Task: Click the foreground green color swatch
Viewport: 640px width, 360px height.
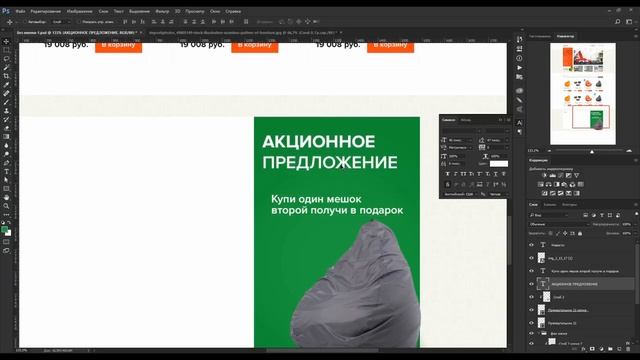Action: [4, 230]
